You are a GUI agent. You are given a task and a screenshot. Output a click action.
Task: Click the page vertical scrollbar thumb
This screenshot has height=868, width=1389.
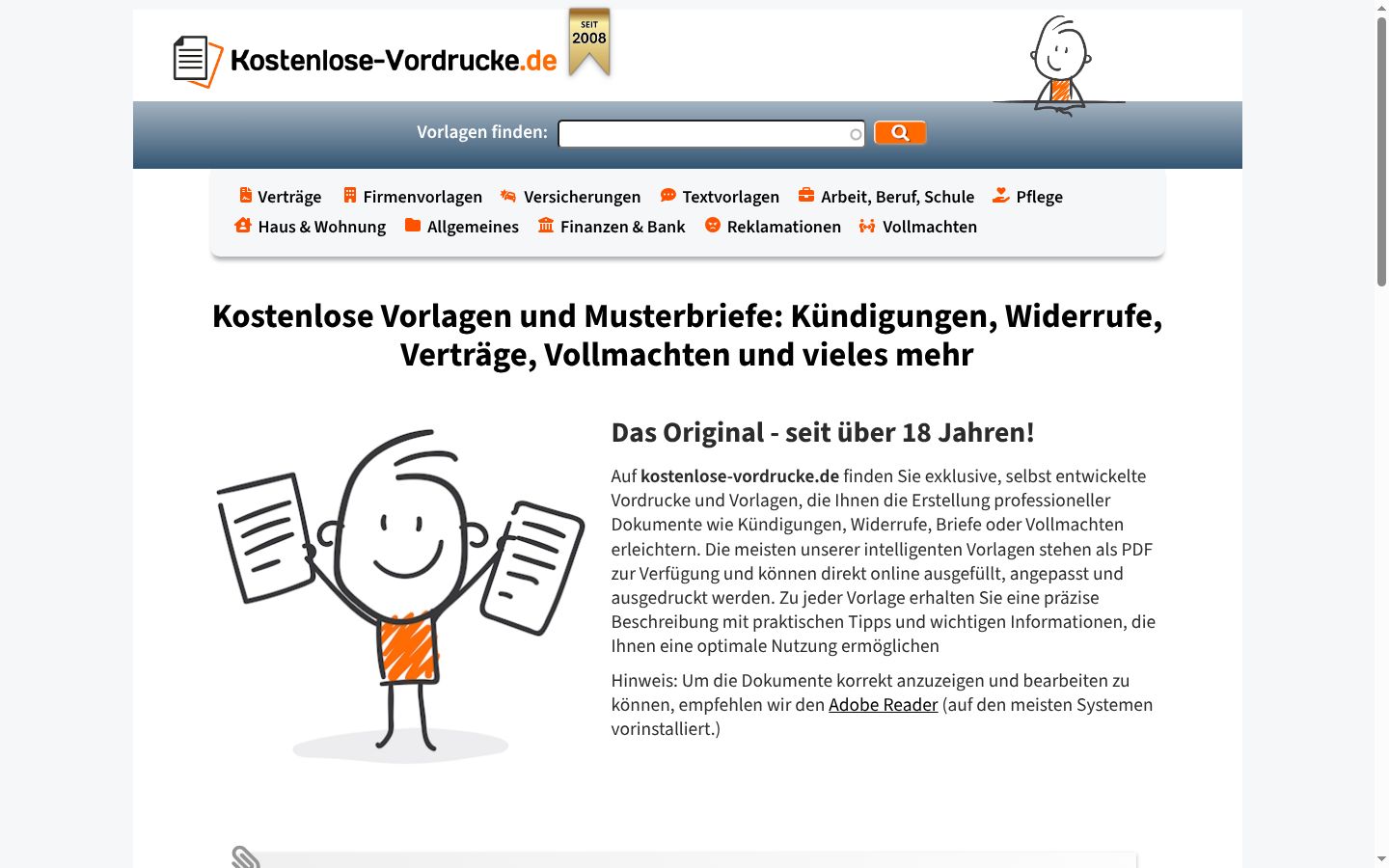(1381, 151)
